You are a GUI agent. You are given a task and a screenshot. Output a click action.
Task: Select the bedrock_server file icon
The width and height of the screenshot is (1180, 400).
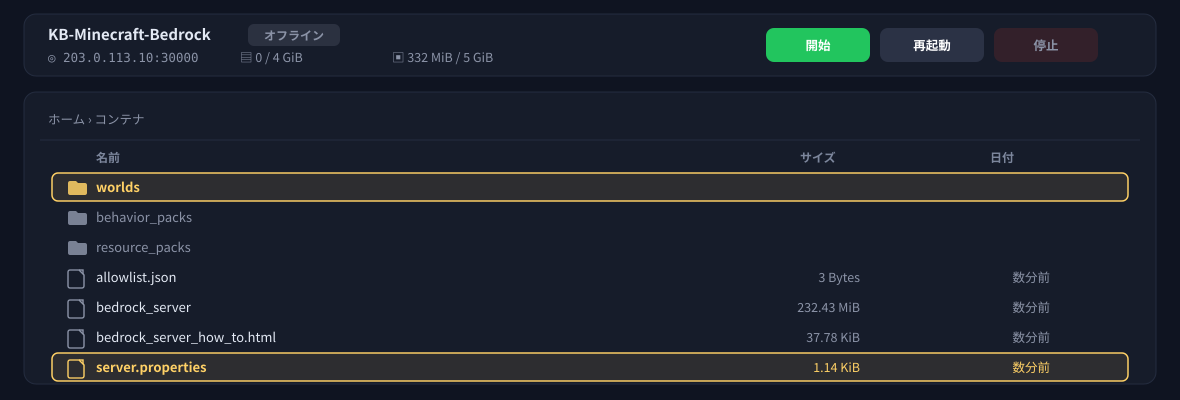(76, 308)
